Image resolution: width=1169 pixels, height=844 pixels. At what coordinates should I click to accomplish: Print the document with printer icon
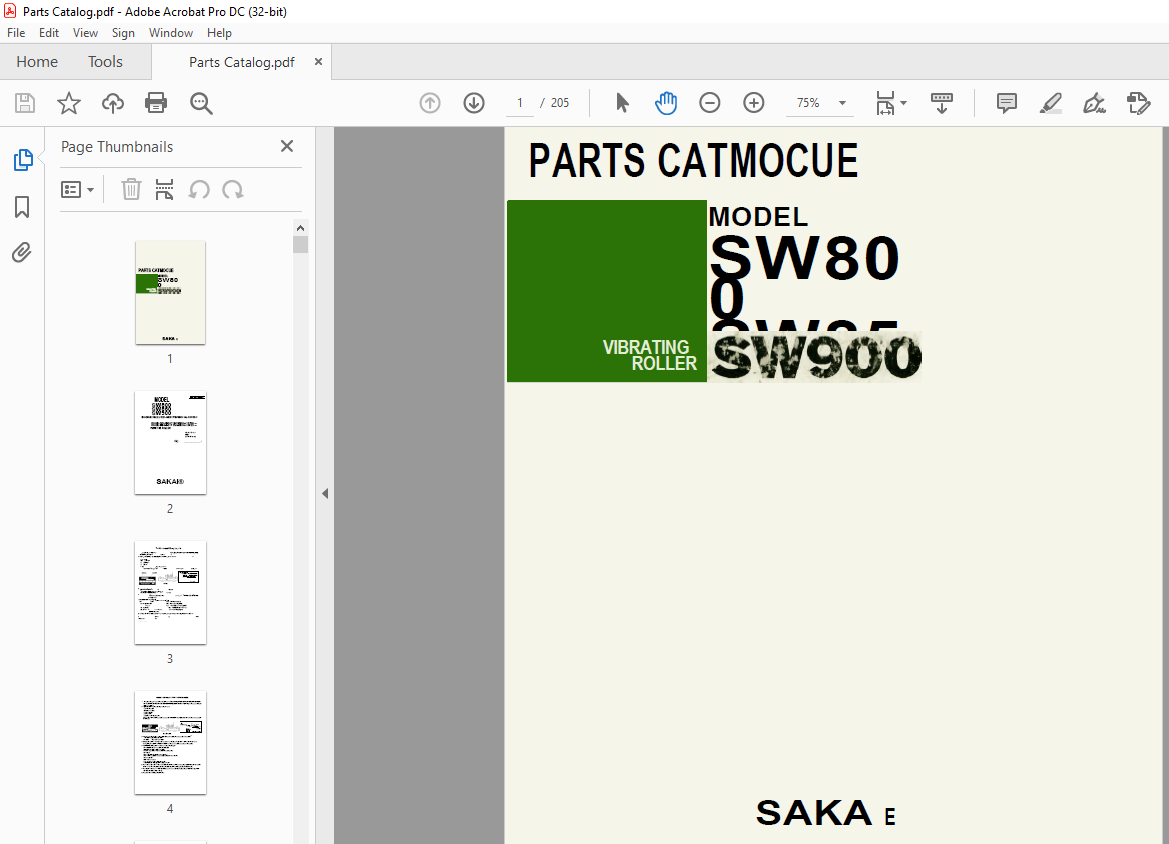(156, 103)
